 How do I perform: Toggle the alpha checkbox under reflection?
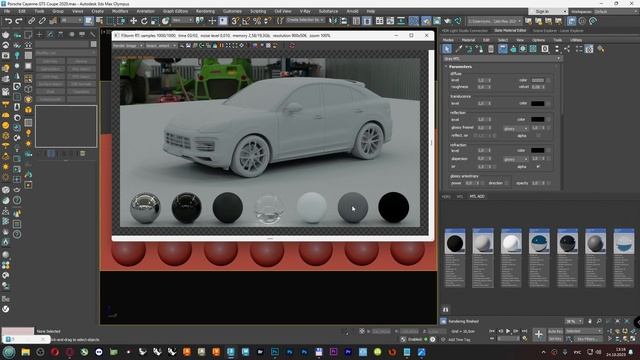coord(538,136)
